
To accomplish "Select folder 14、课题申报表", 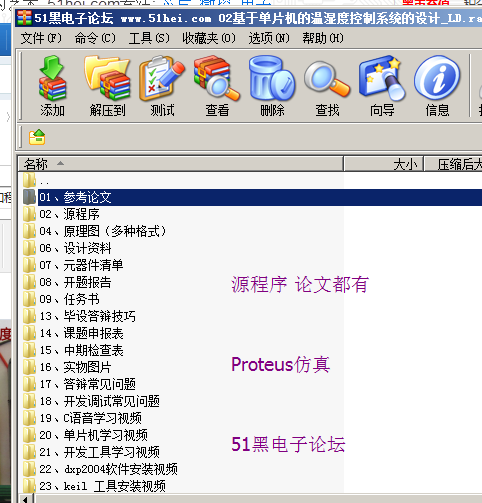I will [73, 333].
